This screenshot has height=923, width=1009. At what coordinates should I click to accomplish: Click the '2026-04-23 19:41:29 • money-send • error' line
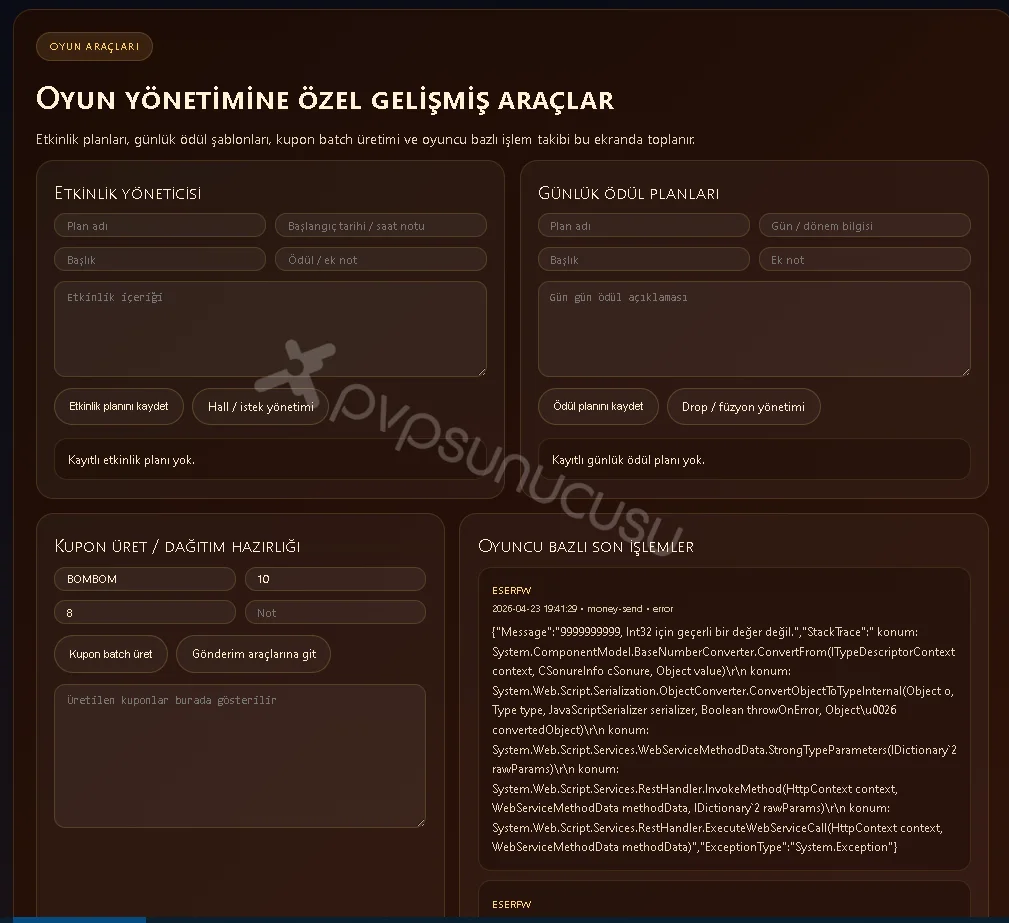tap(582, 608)
